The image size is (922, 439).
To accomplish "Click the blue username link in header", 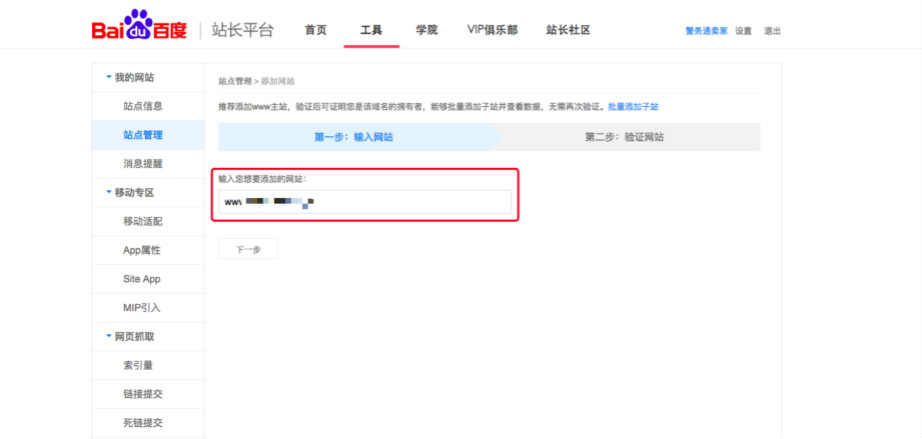I will tap(706, 31).
